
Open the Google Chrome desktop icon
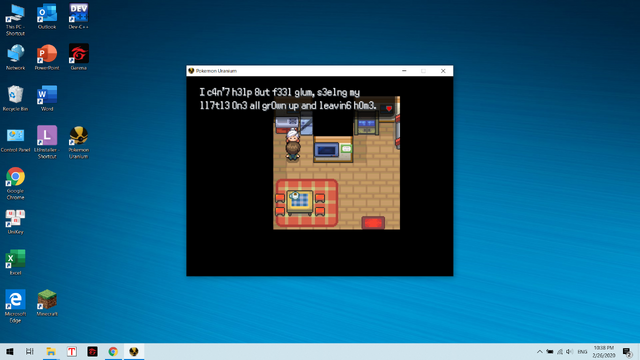pos(15,183)
